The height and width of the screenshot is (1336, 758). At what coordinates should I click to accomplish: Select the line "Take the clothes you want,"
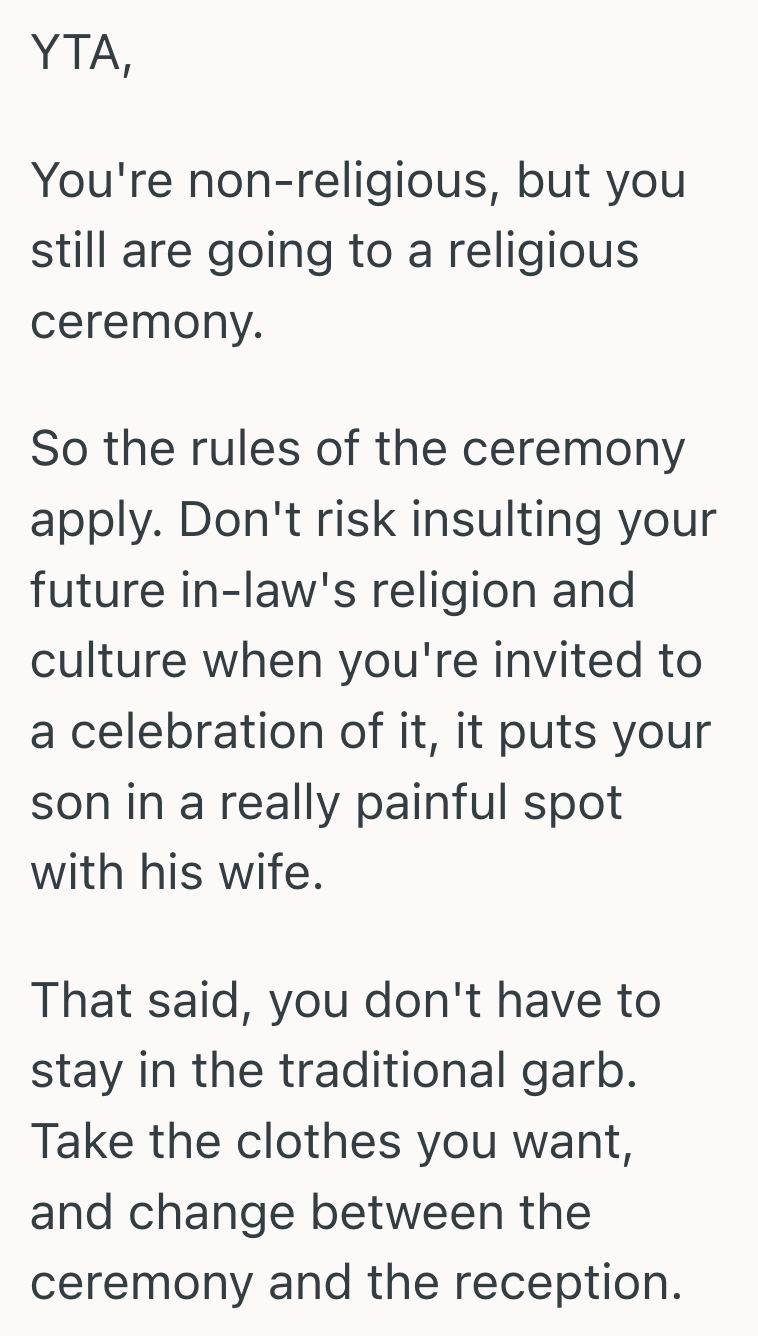(331, 1142)
